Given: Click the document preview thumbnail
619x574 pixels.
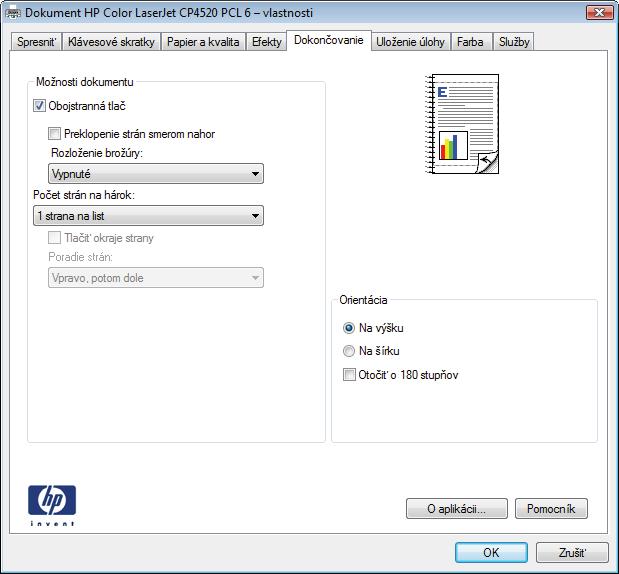Looking at the screenshot, I should coord(462,124).
